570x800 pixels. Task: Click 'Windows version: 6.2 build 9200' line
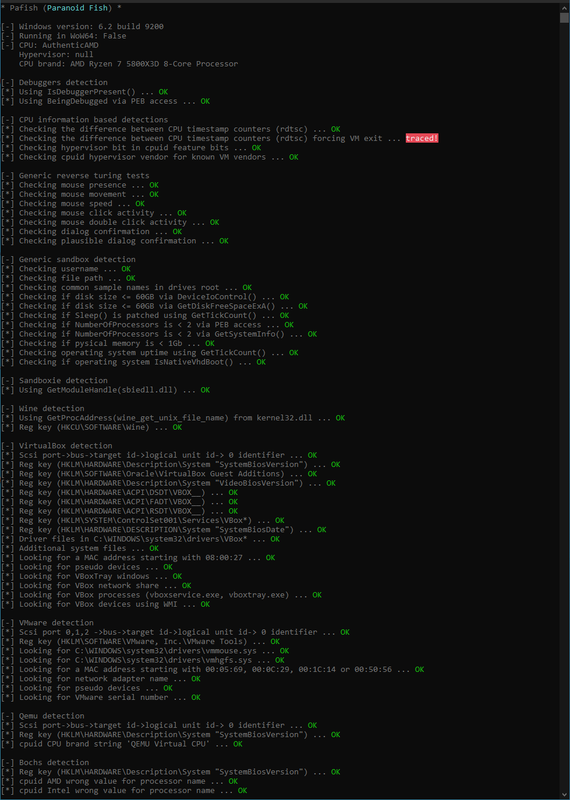(x=82, y=27)
